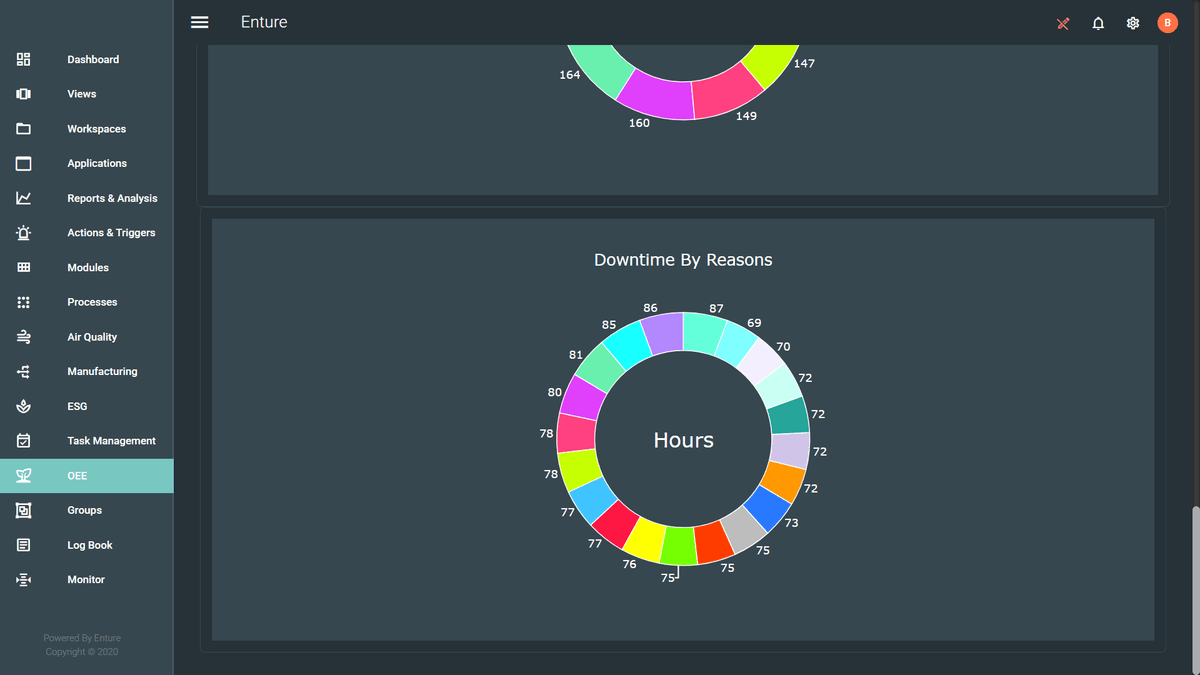
Task: Open the notification bell
Action: 1098,23
